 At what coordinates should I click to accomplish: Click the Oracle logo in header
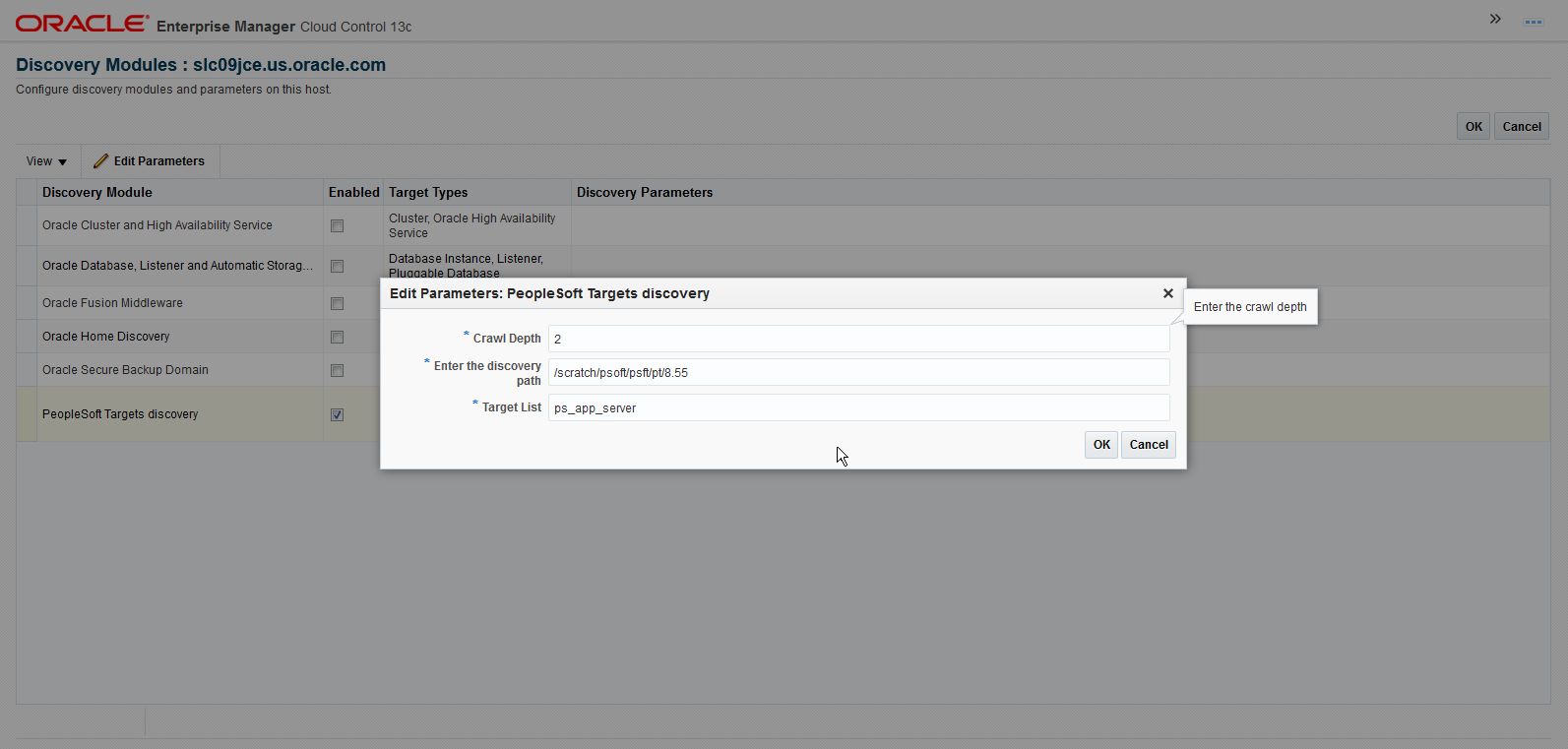coord(82,24)
